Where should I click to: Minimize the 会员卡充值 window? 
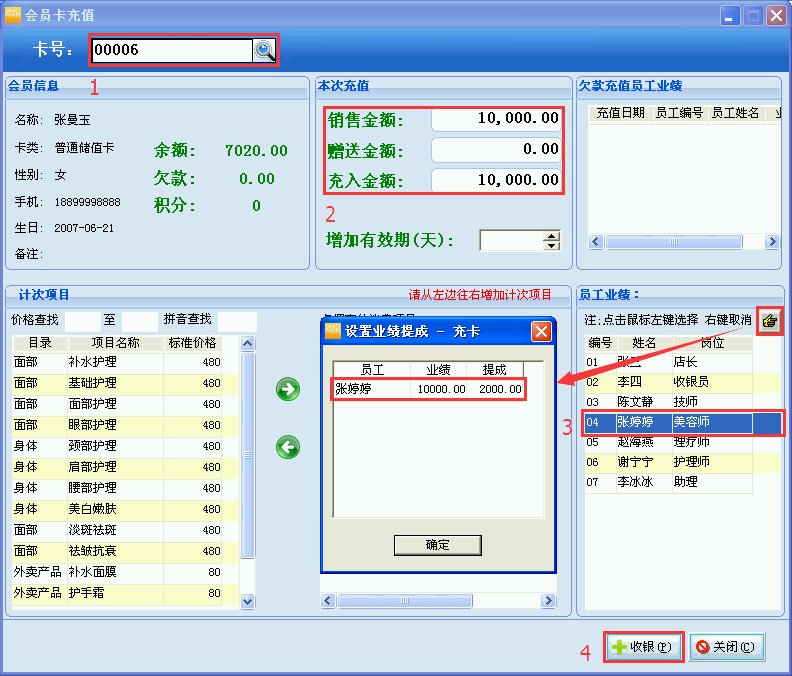(729, 16)
